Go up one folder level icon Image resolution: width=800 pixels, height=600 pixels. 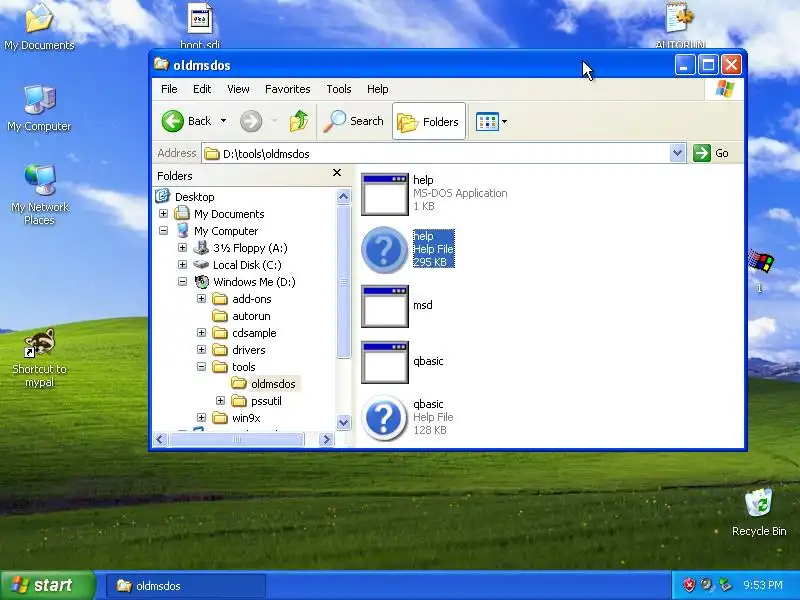pyautogui.click(x=299, y=121)
